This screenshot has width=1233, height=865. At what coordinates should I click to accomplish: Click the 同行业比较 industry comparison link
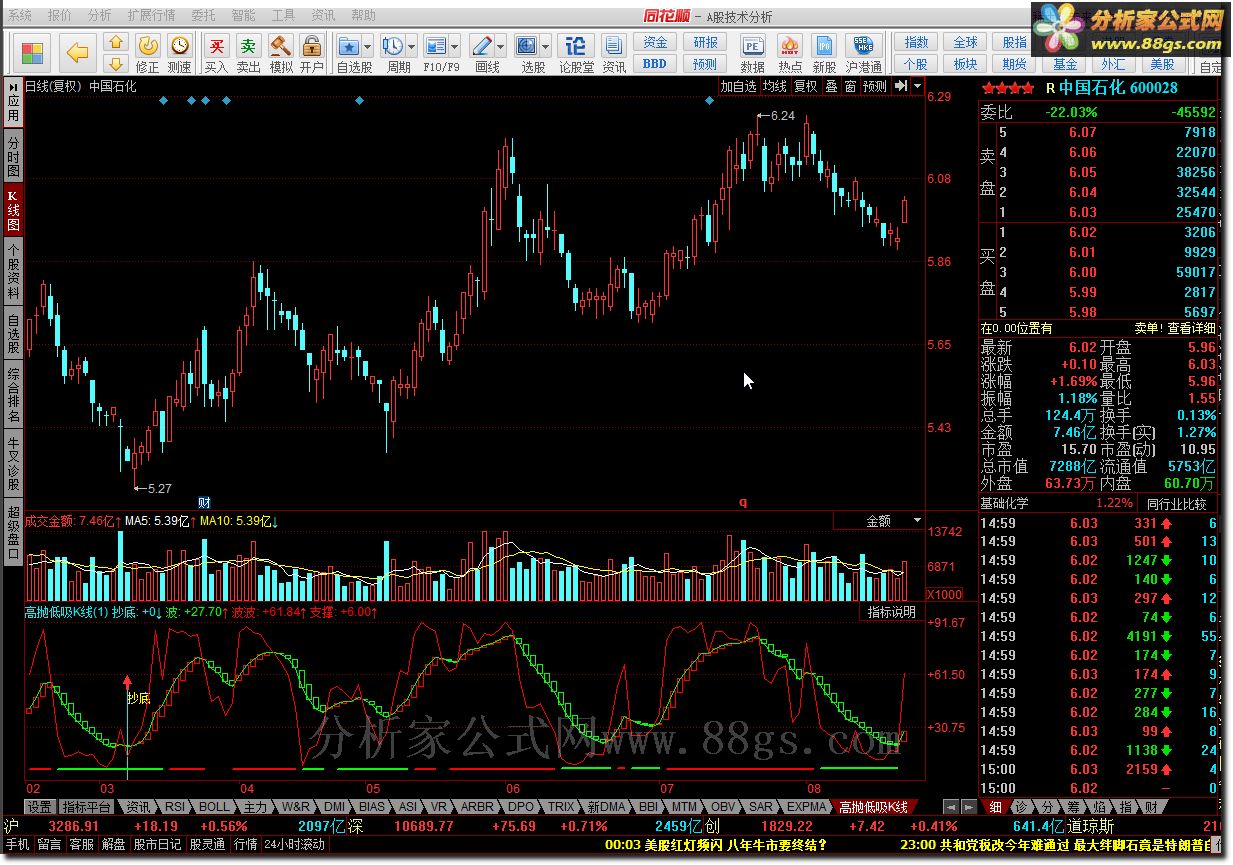1176,503
